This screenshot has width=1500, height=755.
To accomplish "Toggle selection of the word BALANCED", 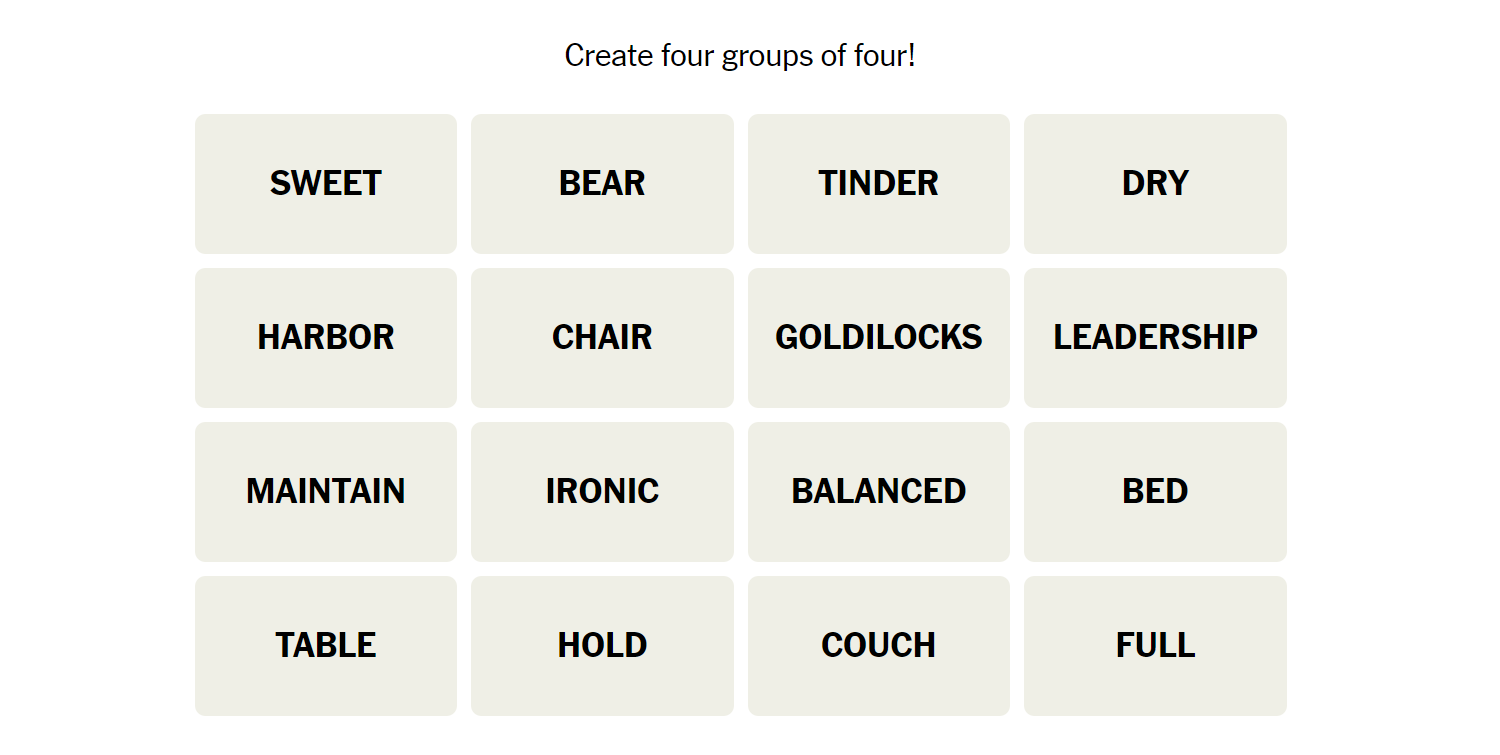I will (879, 492).
